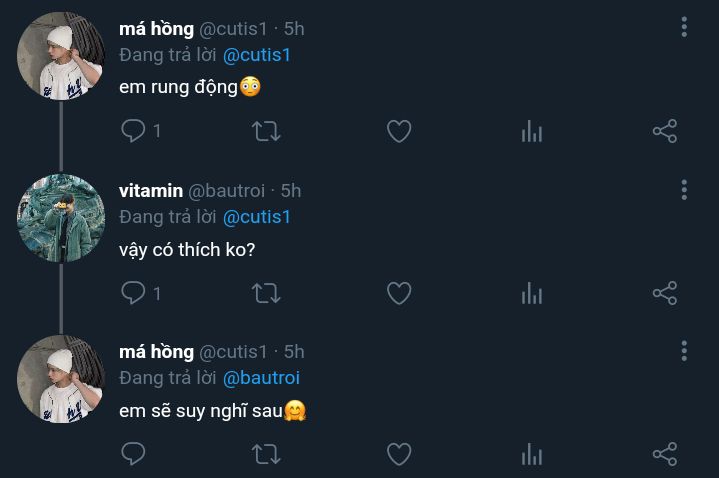This screenshot has height=478, width=719.
Task: Open more options on last má hồng tweet
Action: tap(684, 351)
